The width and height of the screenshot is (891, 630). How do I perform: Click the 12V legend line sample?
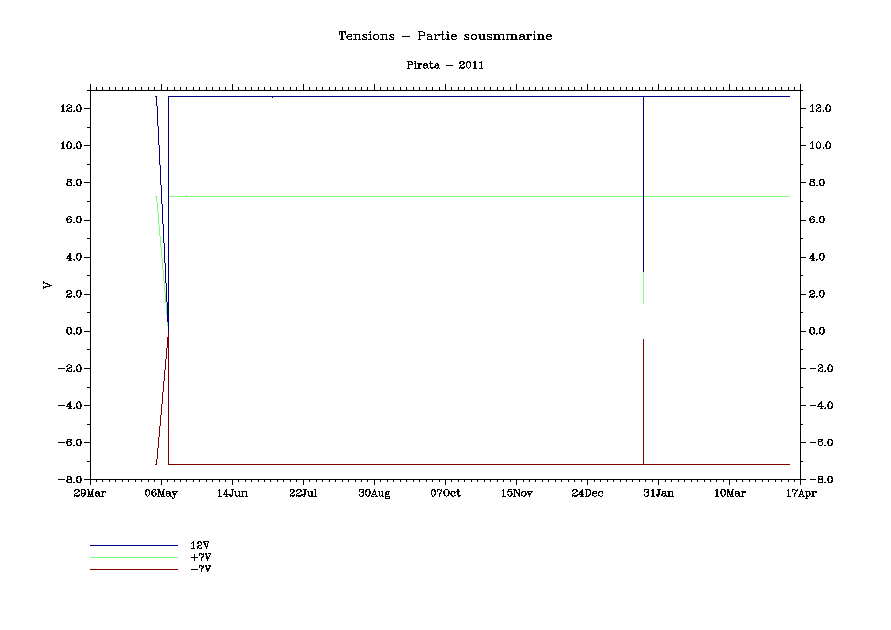click(x=133, y=545)
